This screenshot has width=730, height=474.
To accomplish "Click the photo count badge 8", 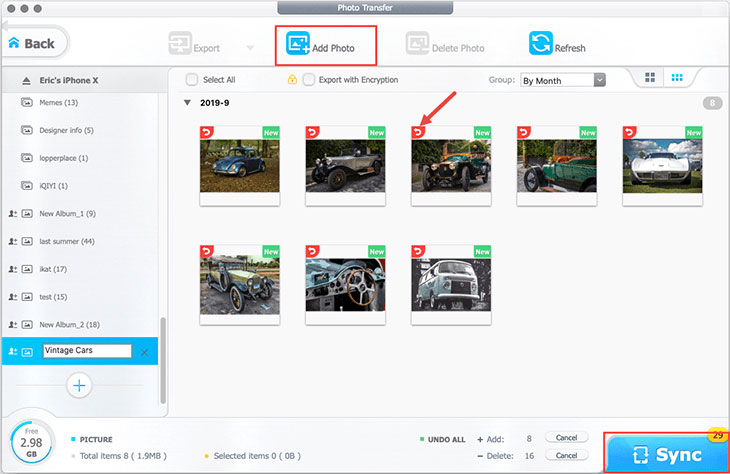I will tap(712, 103).
